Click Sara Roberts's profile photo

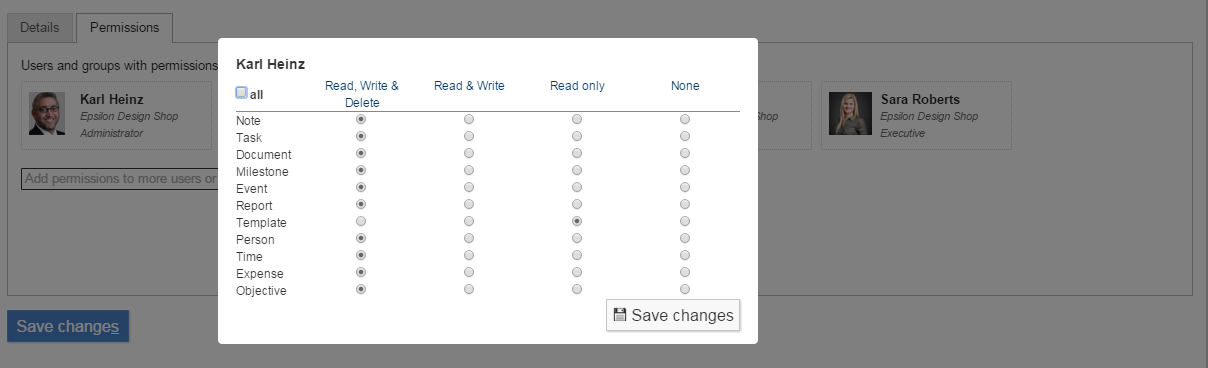pyautogui.click(x=850, y=114)
